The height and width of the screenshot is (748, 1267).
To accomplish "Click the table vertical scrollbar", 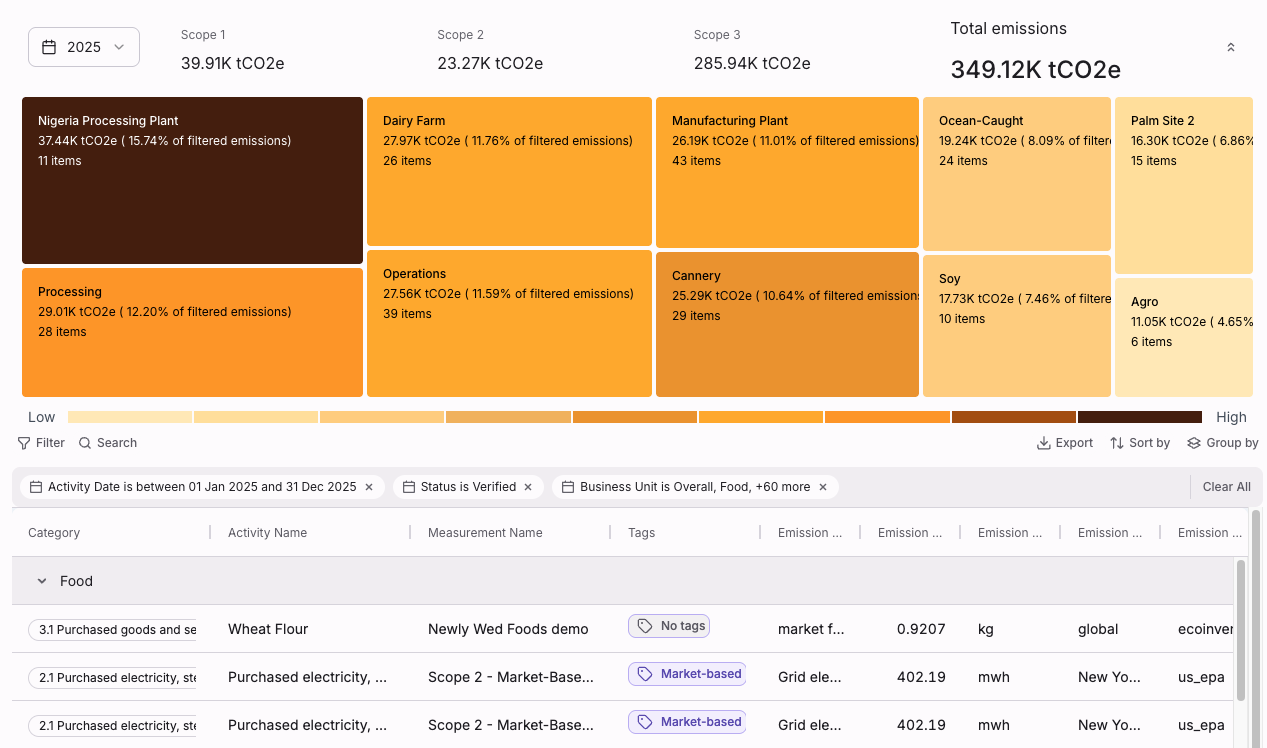I will pyautogui.click(x=1240, y=630).
